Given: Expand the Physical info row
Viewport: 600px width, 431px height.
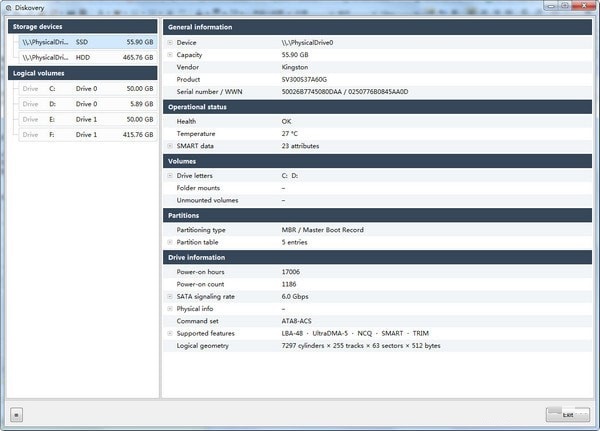Looking at the screenshot, I should 170,309.
